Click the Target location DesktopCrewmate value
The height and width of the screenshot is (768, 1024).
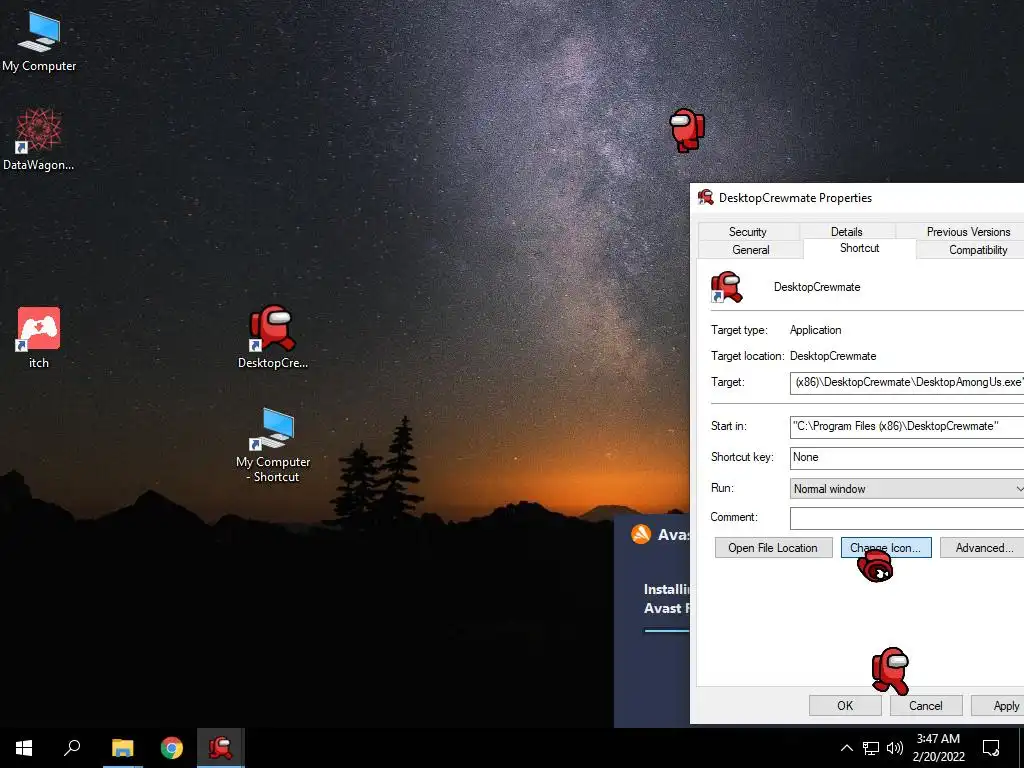pyautogui.click(x=833, y=356)
